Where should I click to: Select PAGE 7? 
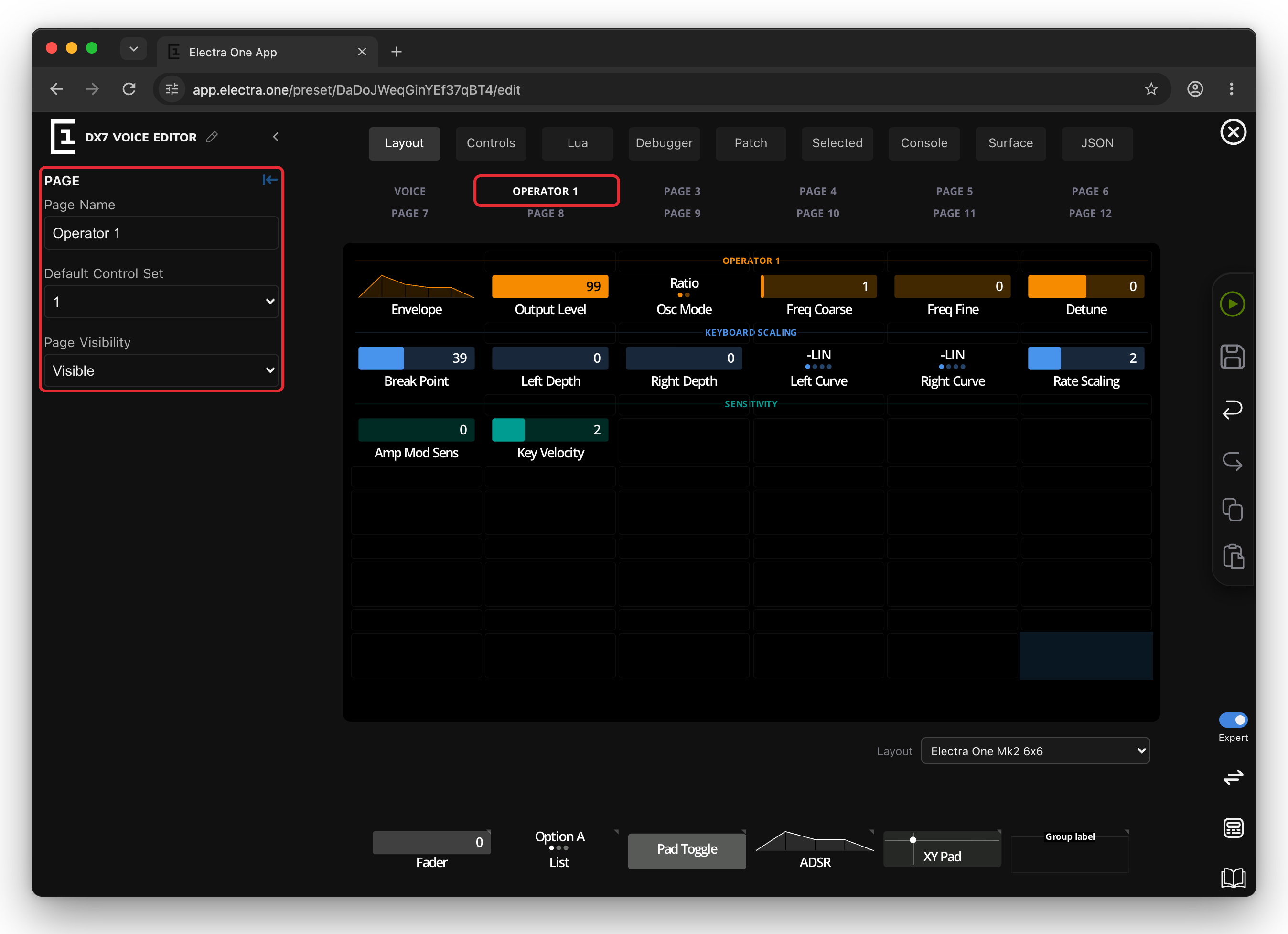(x=410, y=213)
